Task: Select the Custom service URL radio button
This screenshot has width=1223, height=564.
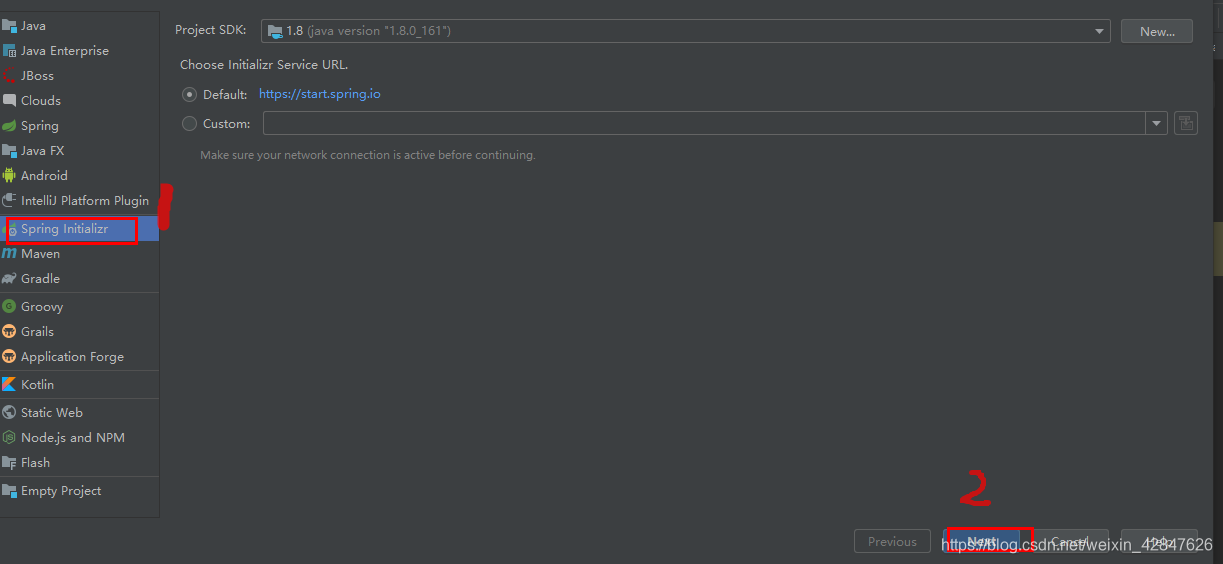Action: pyautogui.click(x=190, y=124)
